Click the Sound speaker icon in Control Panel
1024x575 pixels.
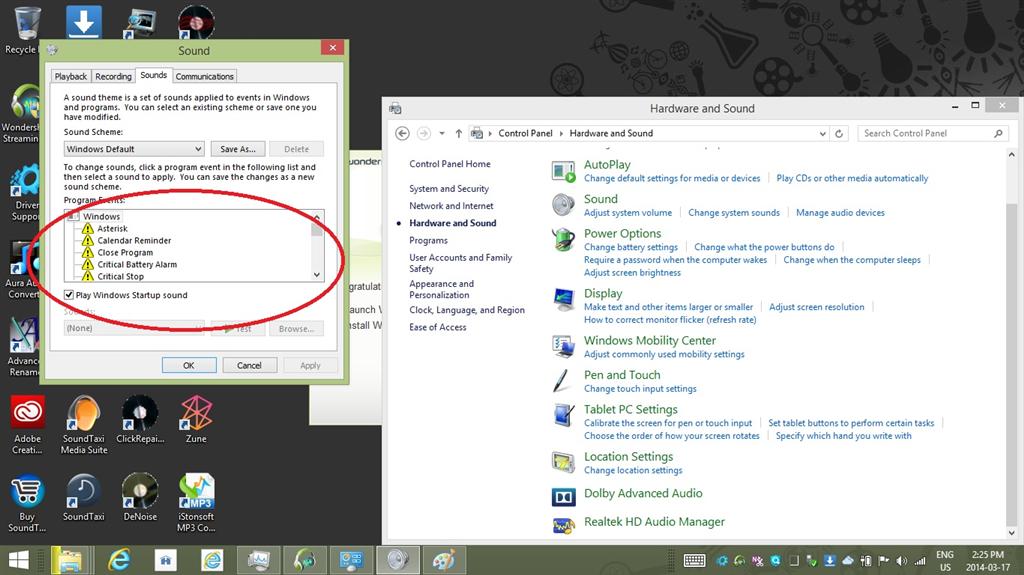coord(563,205)
